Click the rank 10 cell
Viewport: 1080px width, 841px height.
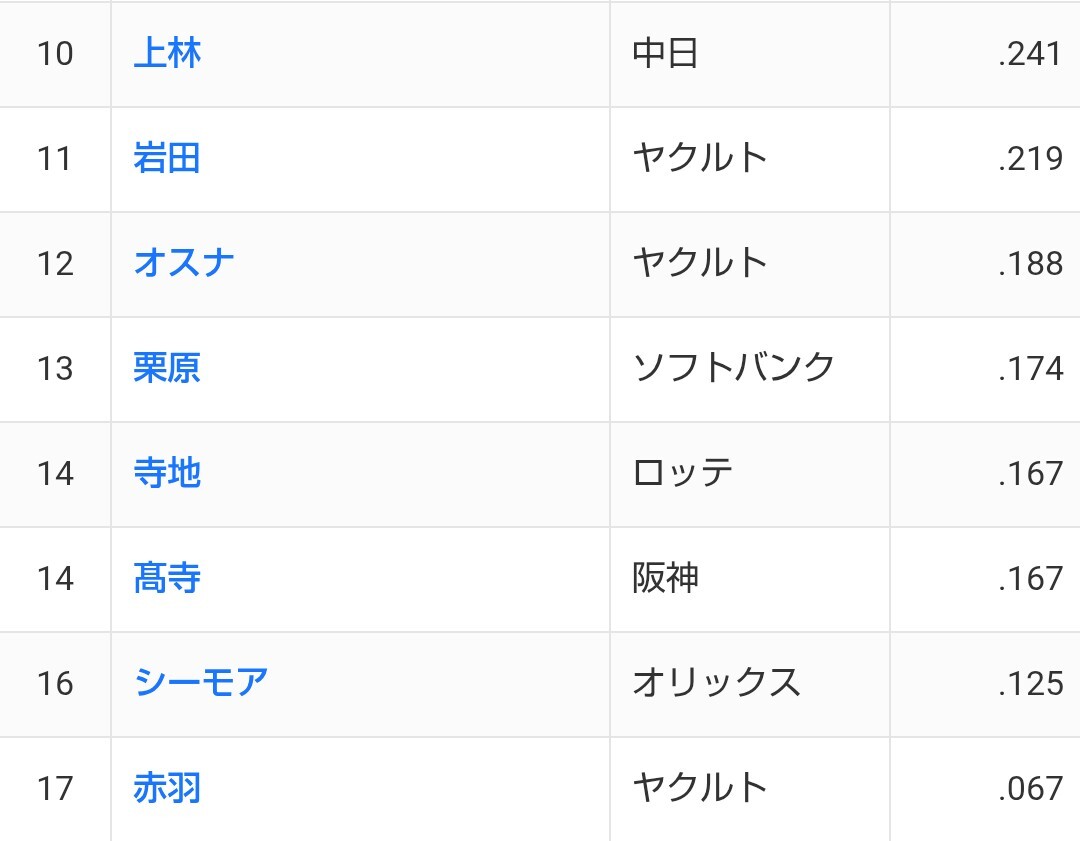click(x=55, y=54)
